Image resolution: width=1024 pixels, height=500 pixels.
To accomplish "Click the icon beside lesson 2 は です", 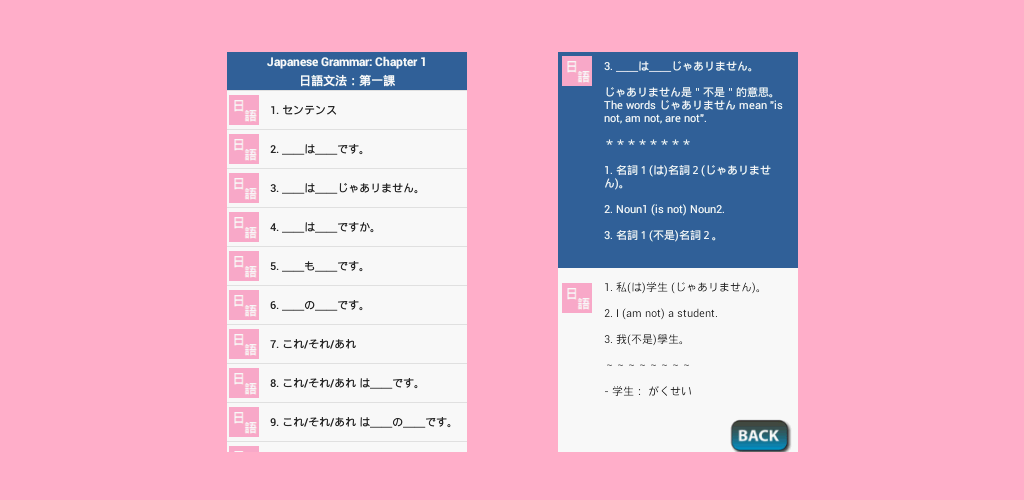I will (x=244, y=149).
